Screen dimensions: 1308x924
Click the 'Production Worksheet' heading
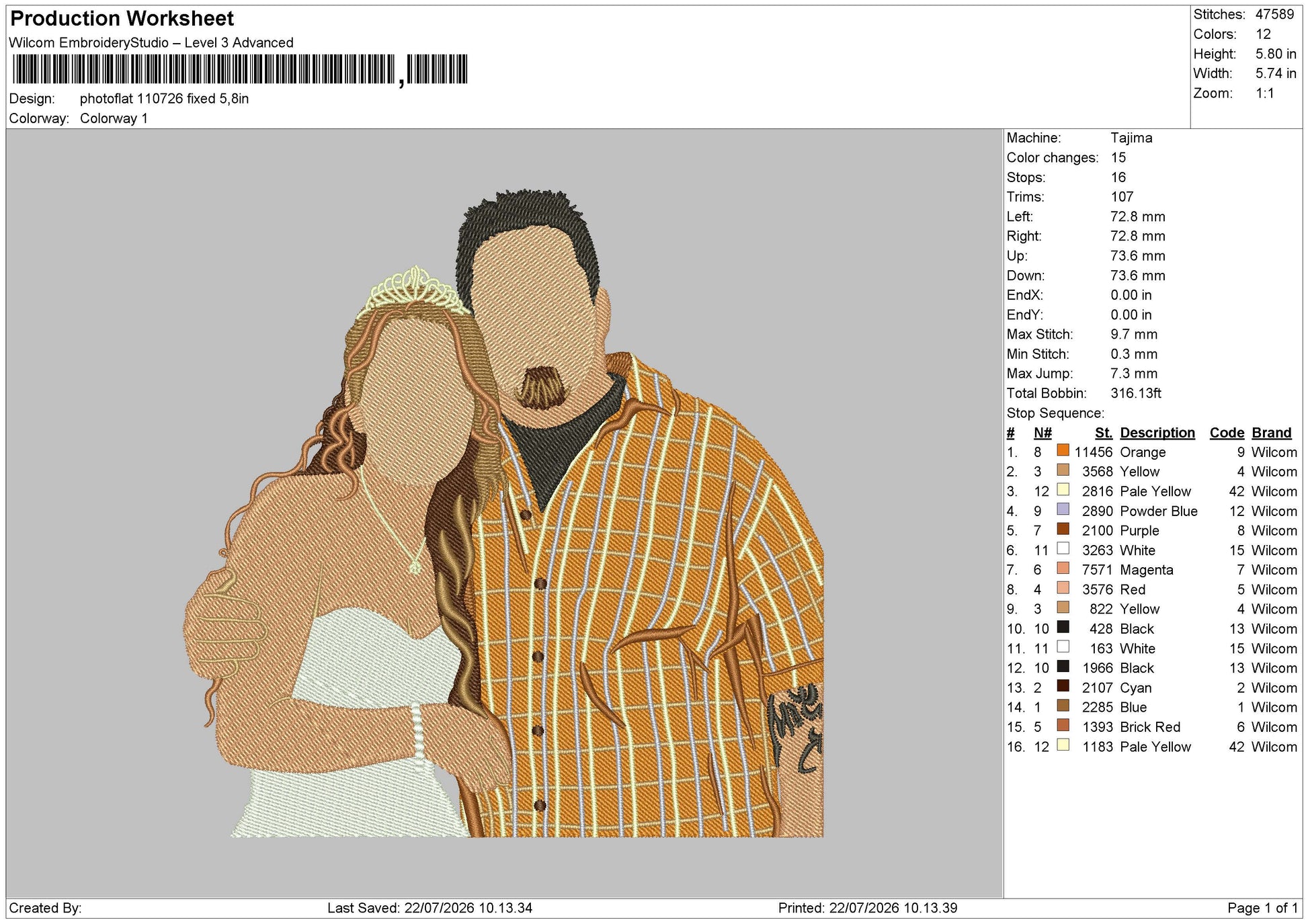[122, 18]
